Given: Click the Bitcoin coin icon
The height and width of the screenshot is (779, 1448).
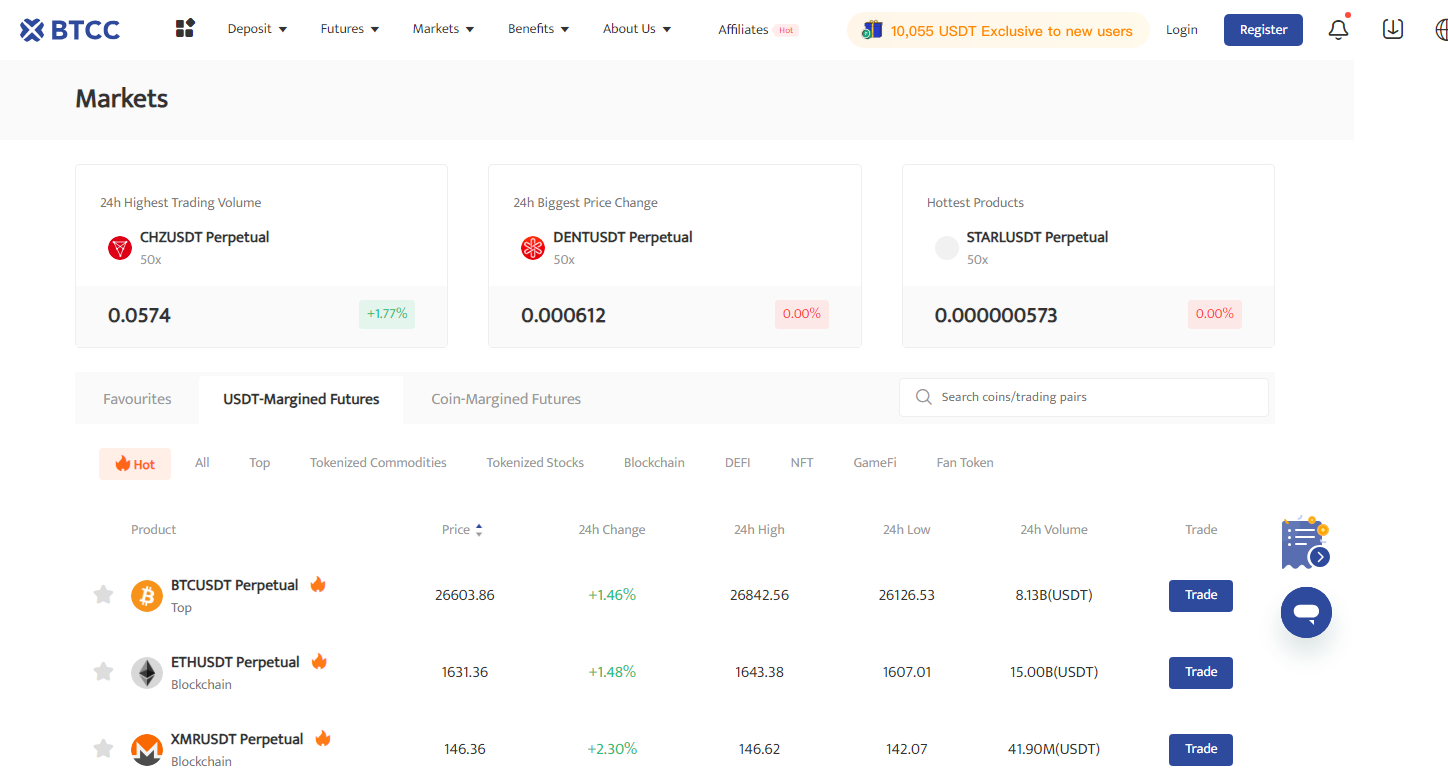Looking at the screenshot, I should pyautogui.click(x=147, y=596).
